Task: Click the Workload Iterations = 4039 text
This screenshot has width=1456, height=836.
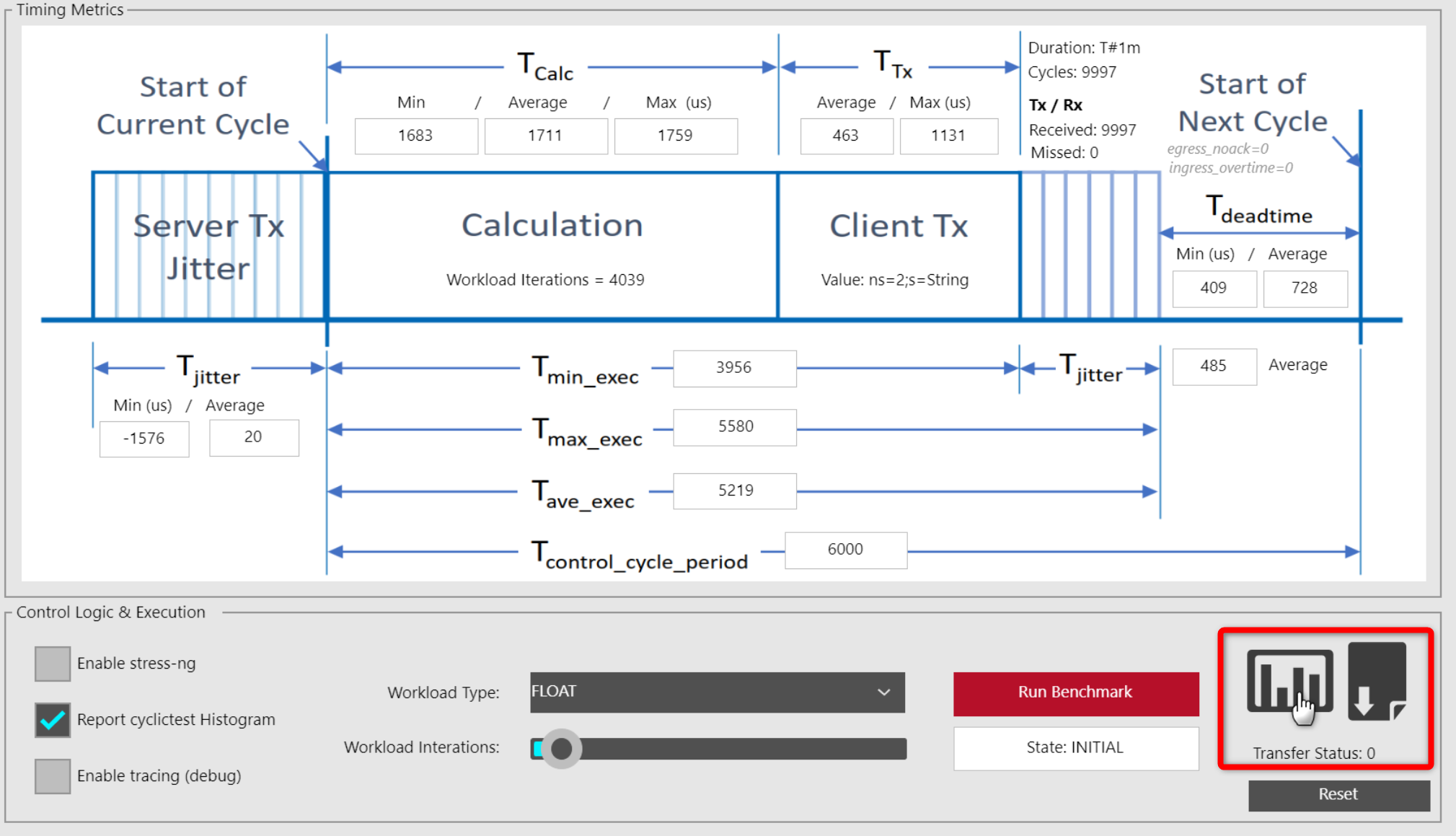Action: tap(545, 280)
